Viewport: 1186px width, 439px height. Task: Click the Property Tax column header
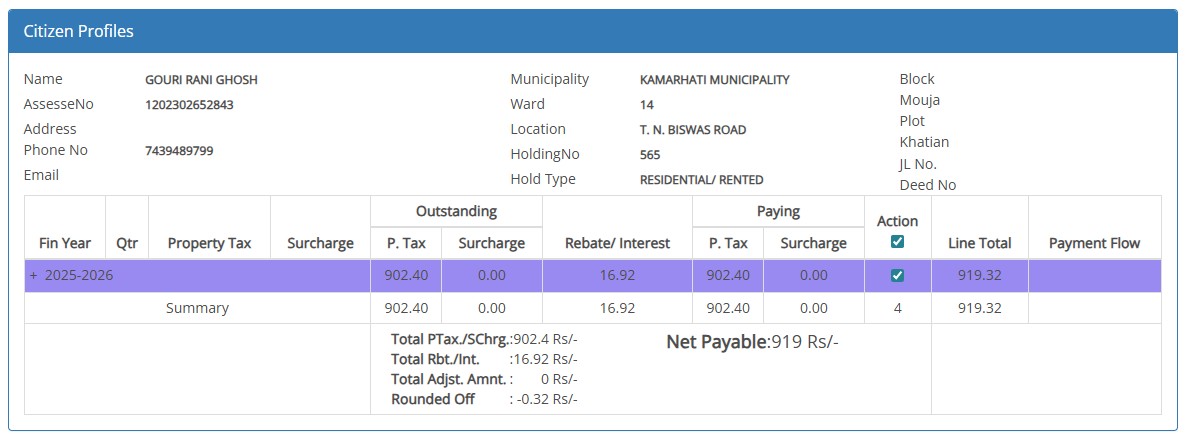209,243
